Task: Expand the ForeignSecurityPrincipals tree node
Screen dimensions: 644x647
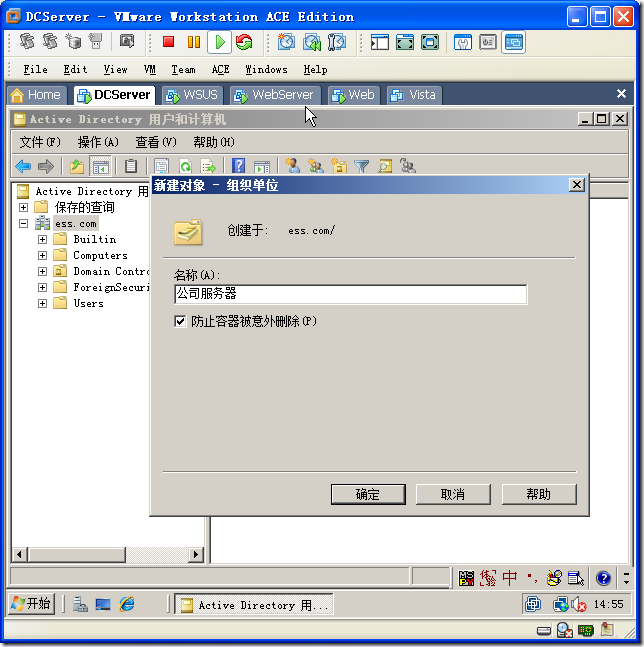Action: (42, 287)
